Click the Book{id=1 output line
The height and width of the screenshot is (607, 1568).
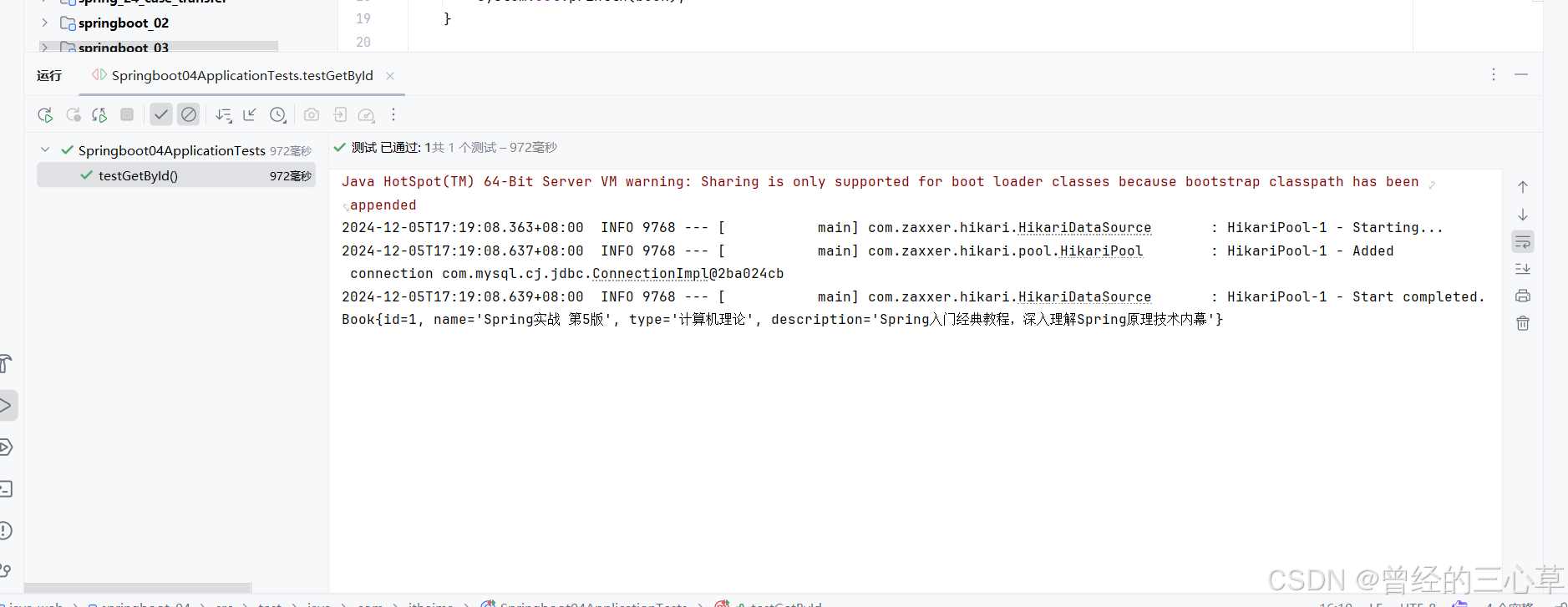click(x=782, y=320)
